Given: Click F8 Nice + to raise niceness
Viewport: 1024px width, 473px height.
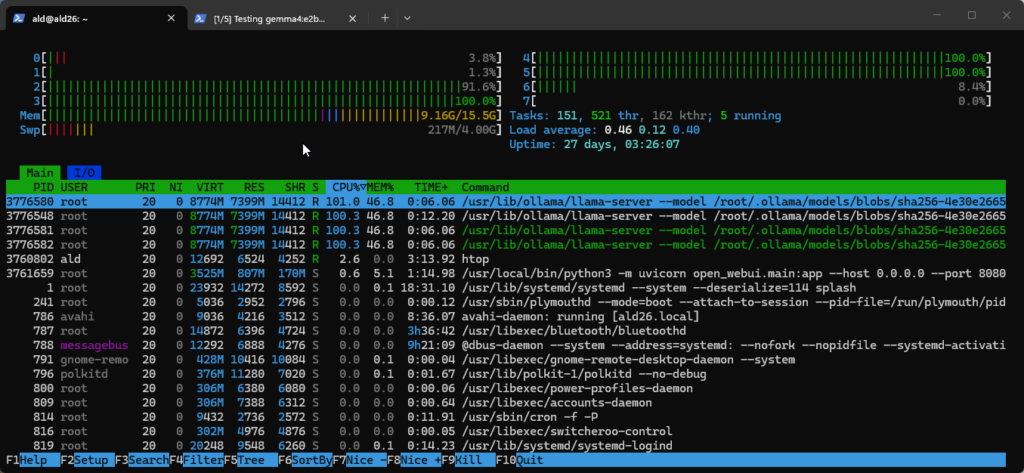Looking at the screenshot, I should click(x=414, y=460).
